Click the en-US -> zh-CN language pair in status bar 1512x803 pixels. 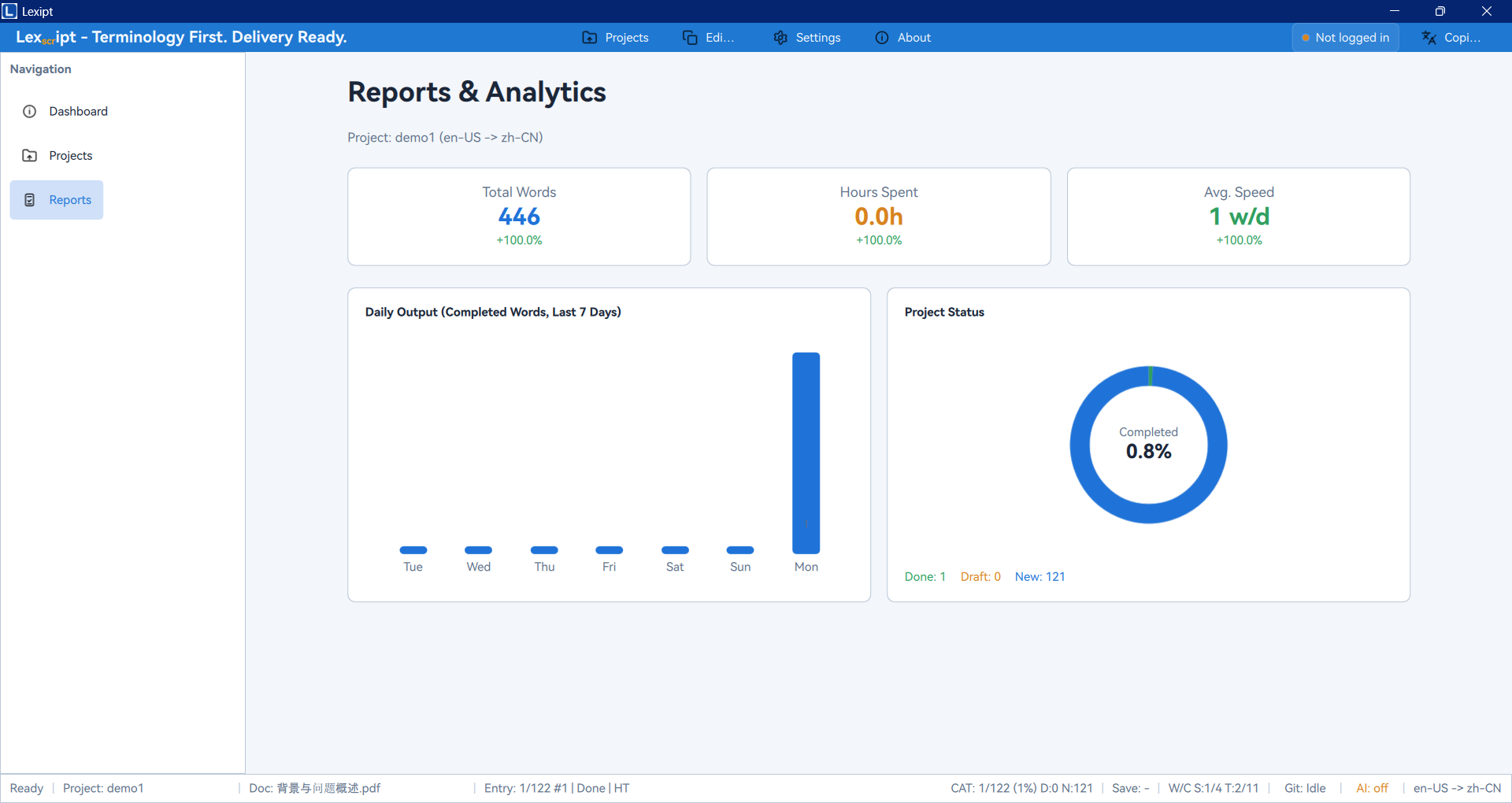tap(1457, 788)
